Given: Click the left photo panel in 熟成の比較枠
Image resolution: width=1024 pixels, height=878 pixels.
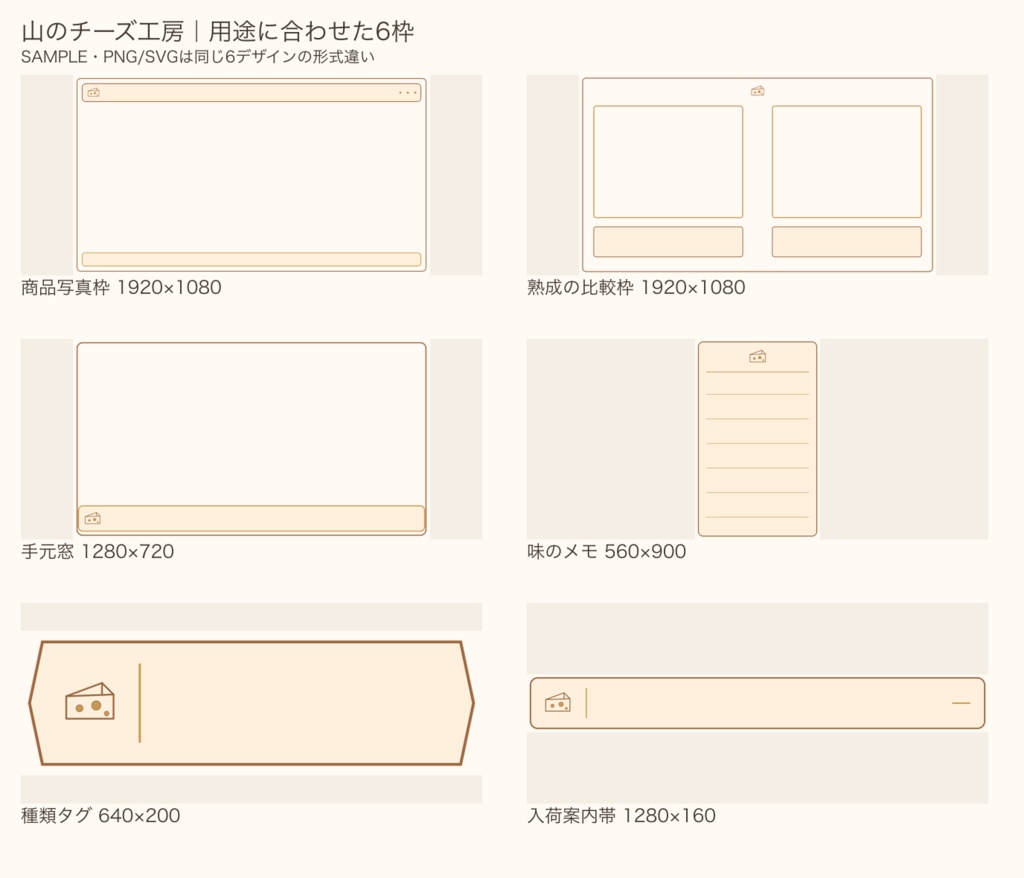Looking at the screenshot, I should 668,161.
